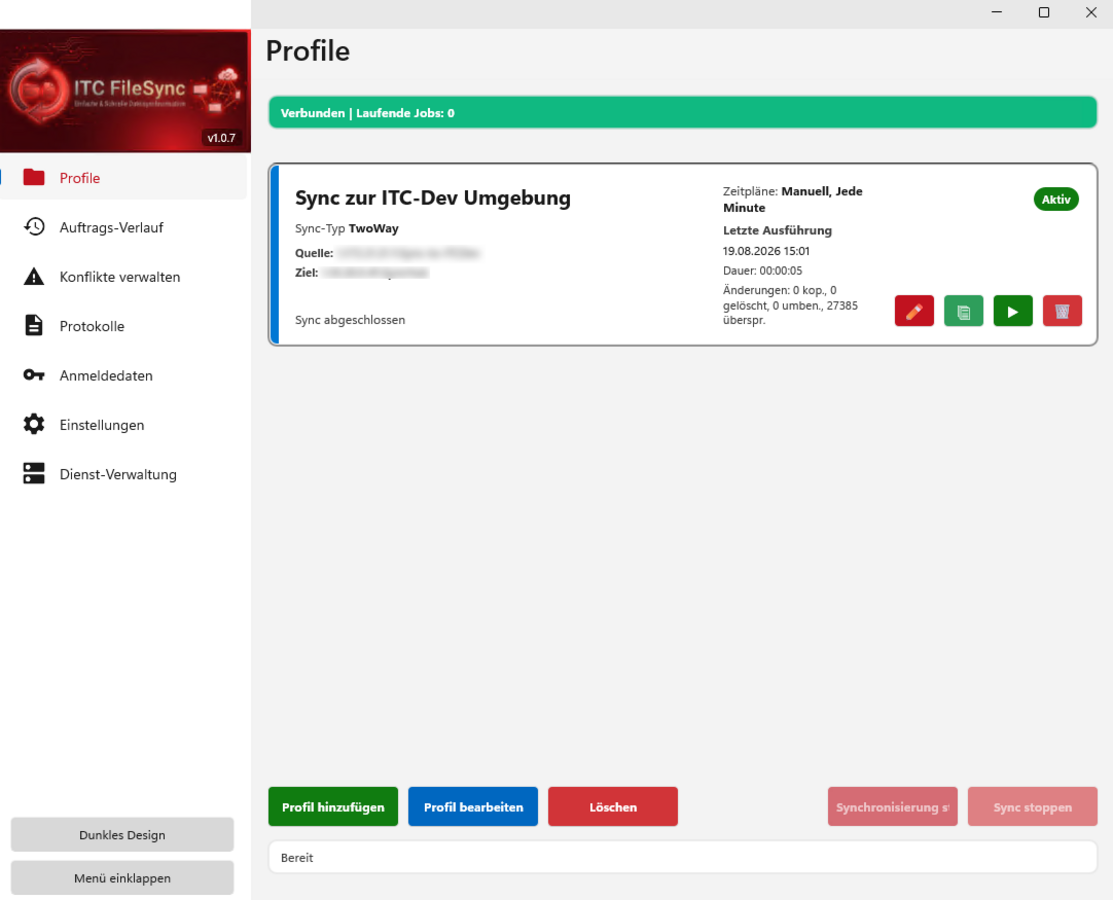Click the green copy profile icon

(963, 311)
